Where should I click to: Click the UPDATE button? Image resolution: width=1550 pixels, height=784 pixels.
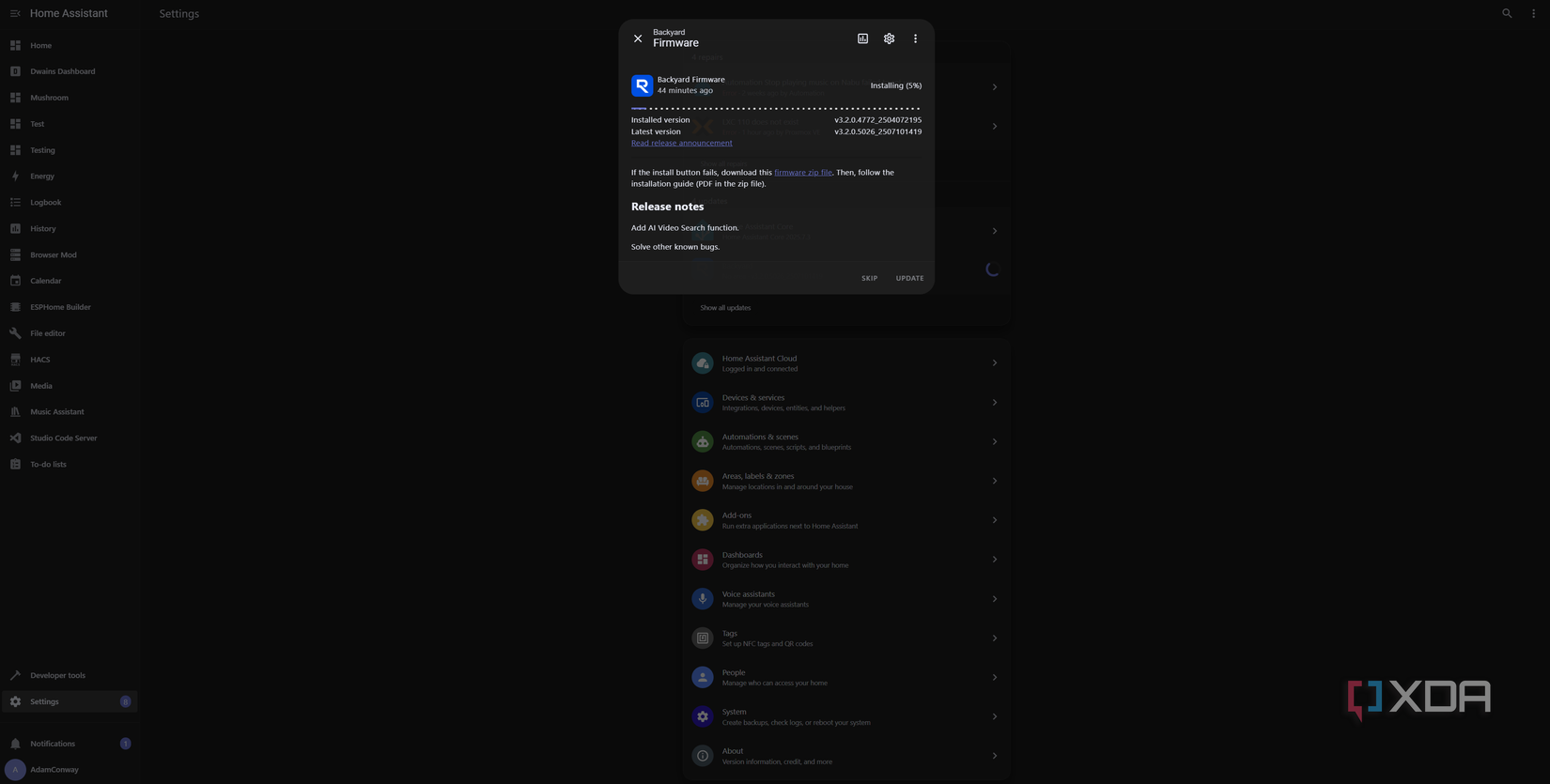pyautogui.click(x=909, y=278)
